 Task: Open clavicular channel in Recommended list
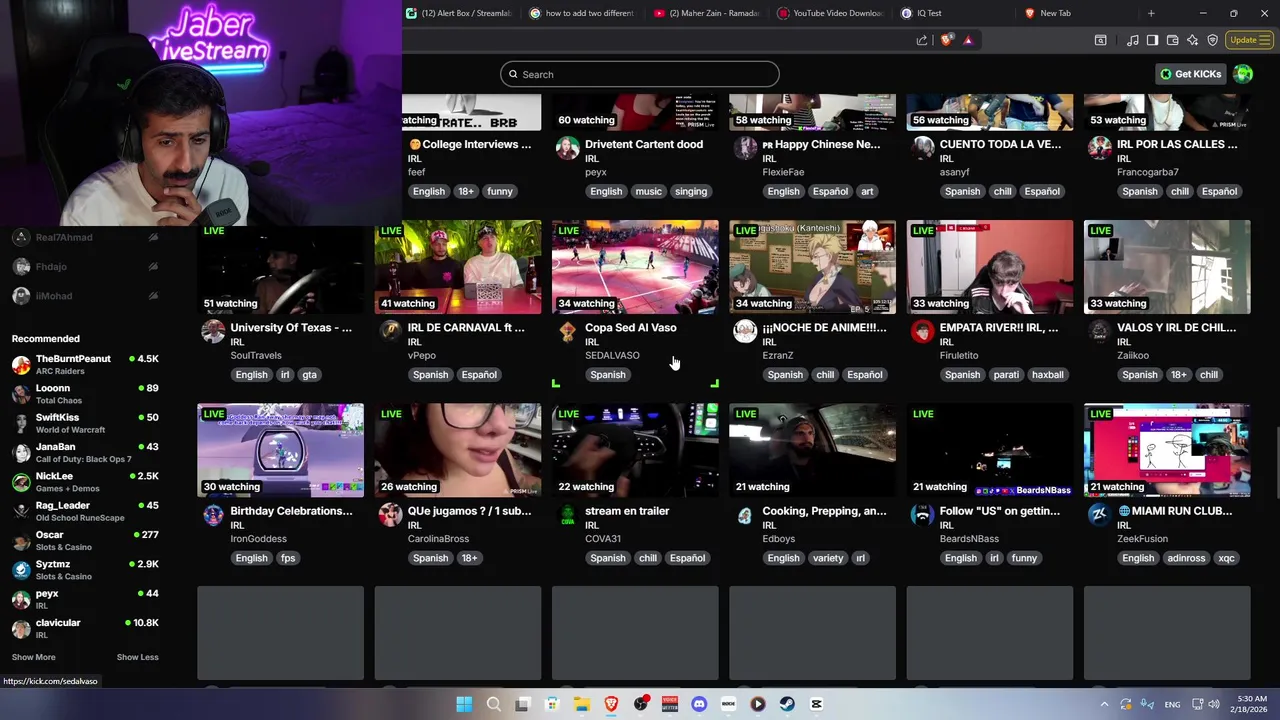85,628
